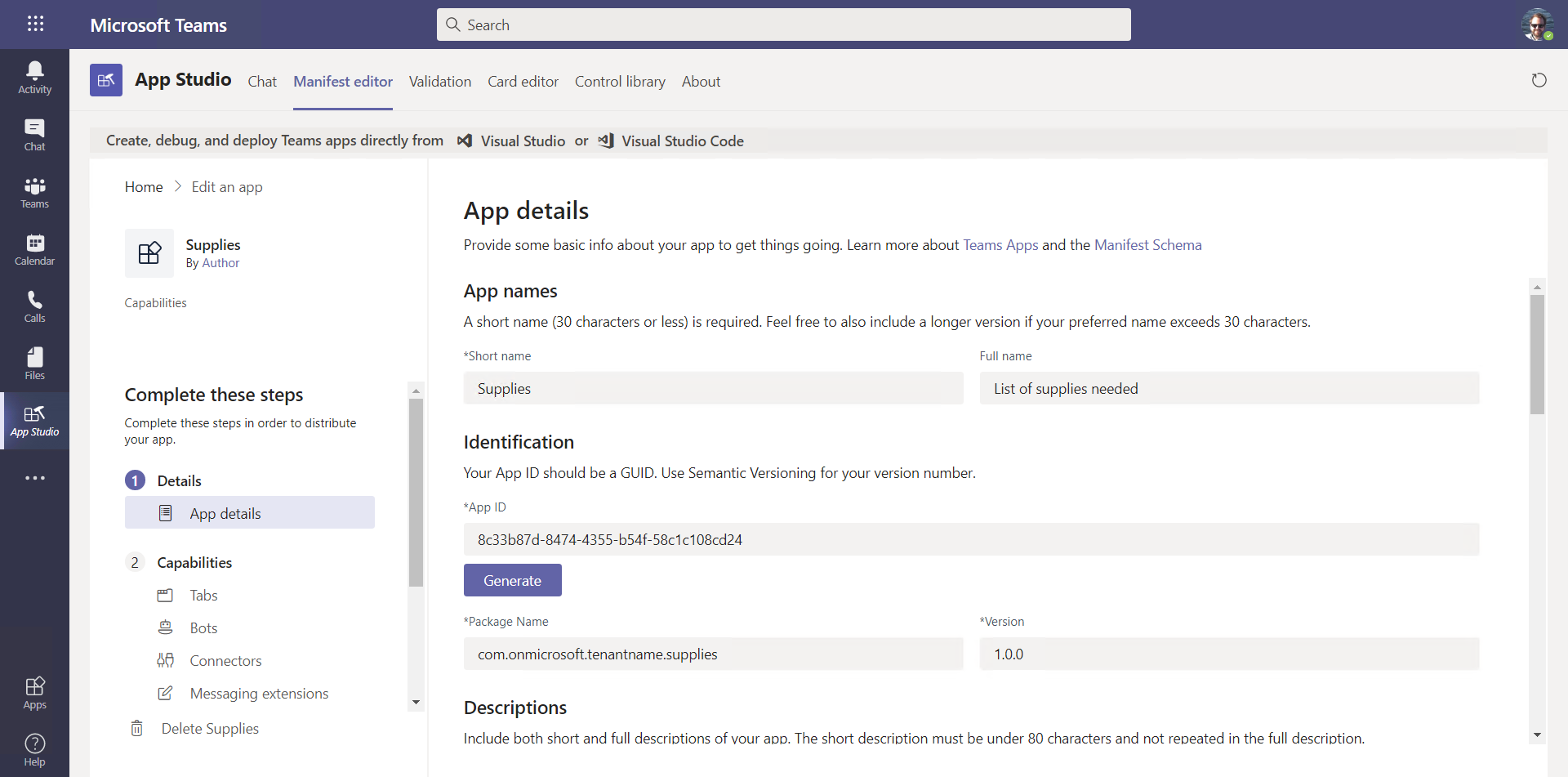Click the main form scrollbar thumb
The width and height of the screenshot is (1568, 777).
pyautogui.click(x=1537, y=355)
